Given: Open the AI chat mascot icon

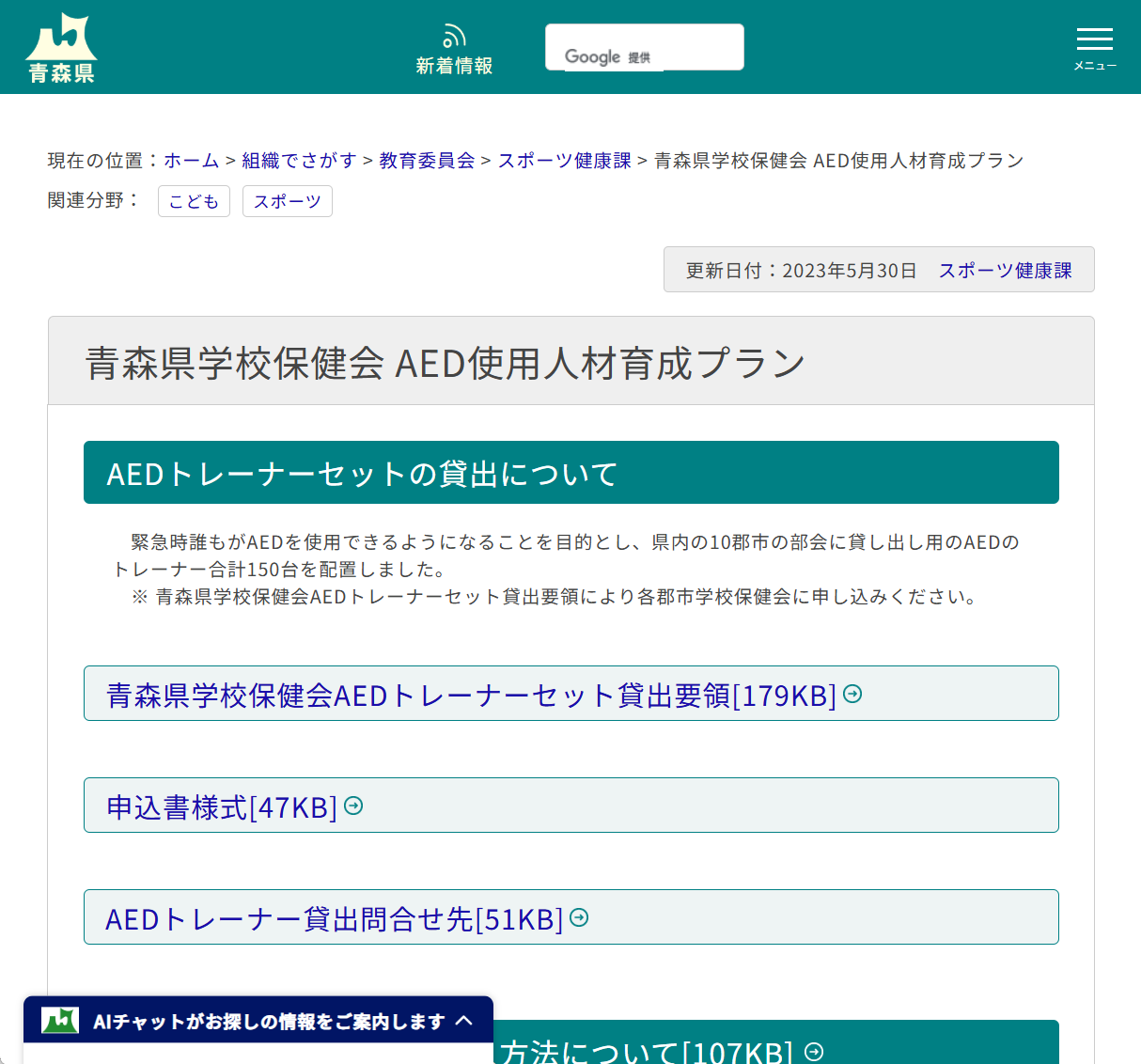Looking at the screenshot, I should (60, 1020).
